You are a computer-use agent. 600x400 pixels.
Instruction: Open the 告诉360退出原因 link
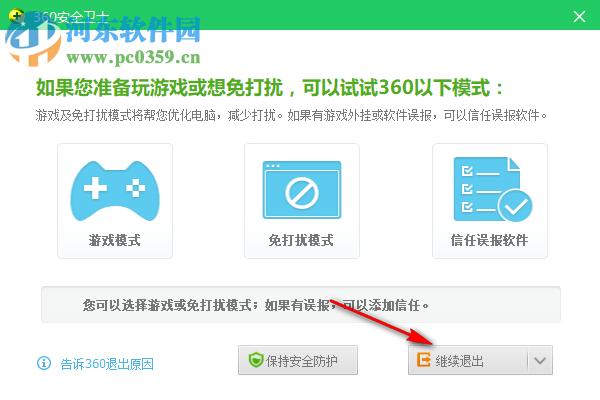(107, 364)
